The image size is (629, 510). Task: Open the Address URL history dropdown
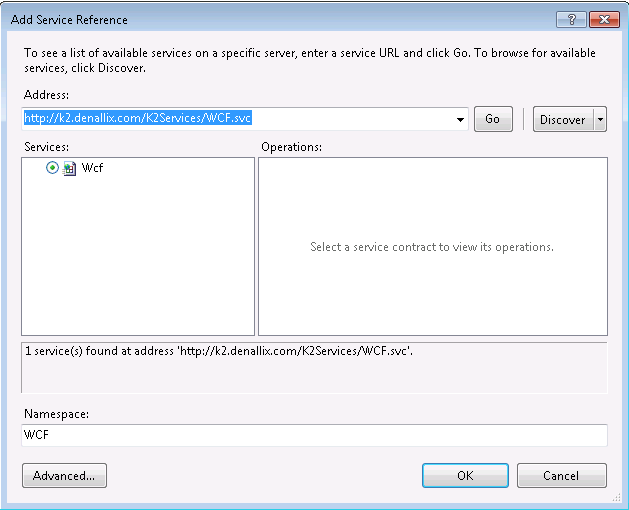click(460, 119)
